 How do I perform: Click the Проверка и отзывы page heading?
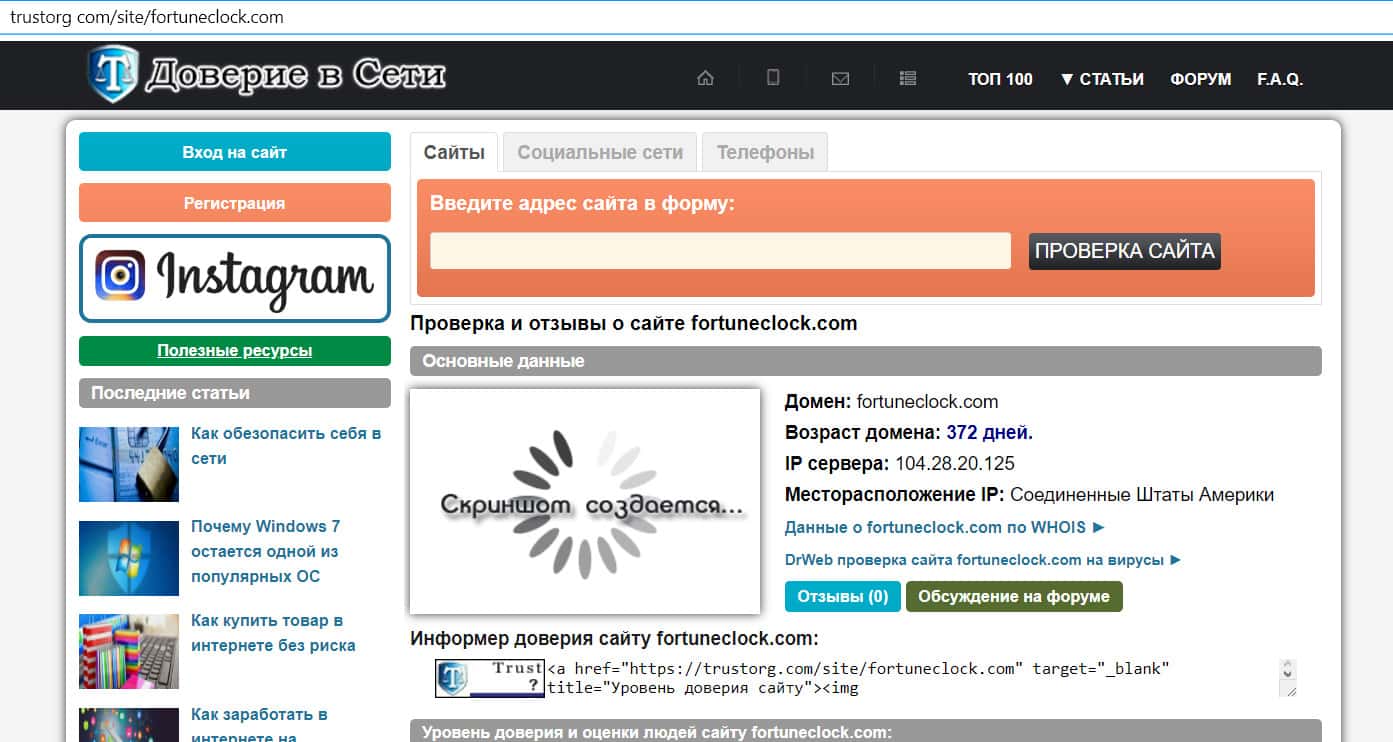tap(634, 323)
